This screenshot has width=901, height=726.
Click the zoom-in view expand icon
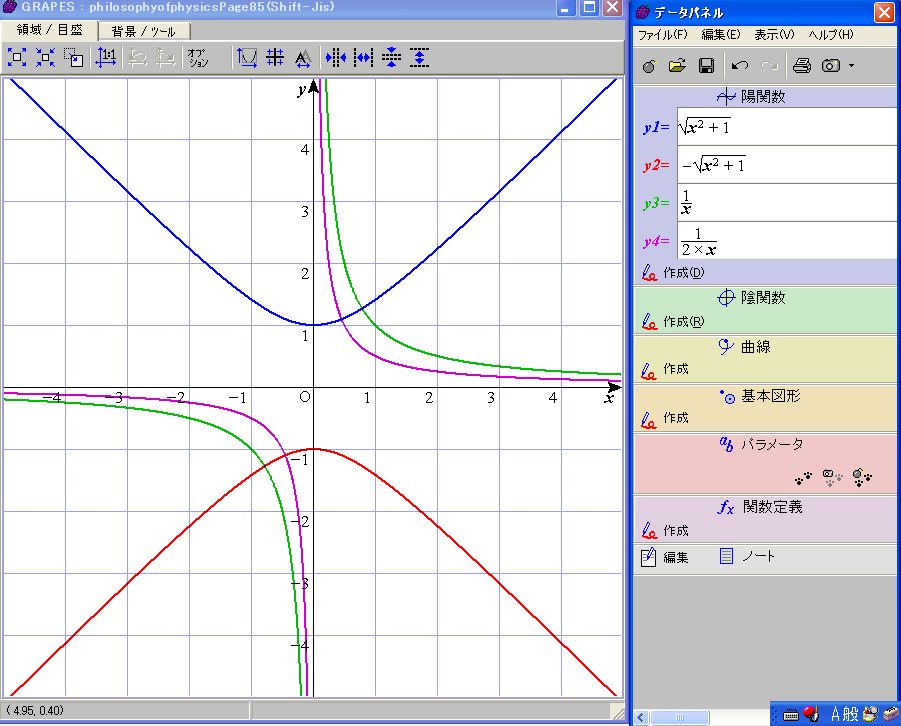17,58
